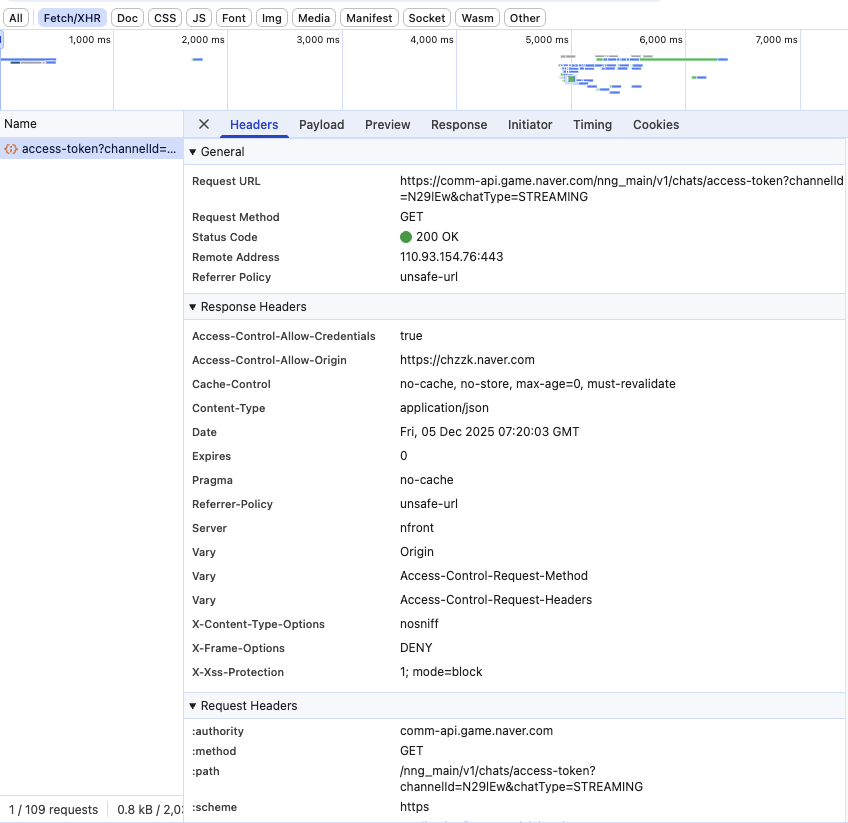Filter requests by Socket type
The height and width of the screenshot is (823, 848).
[427, 18]
